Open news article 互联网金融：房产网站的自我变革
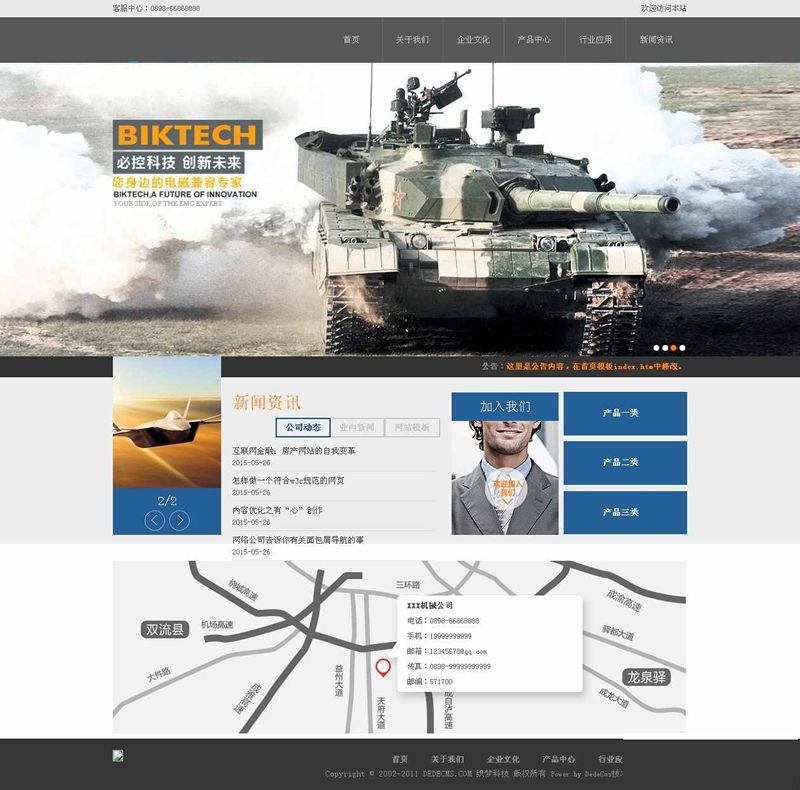800x790 pixels. pos(294,451)
